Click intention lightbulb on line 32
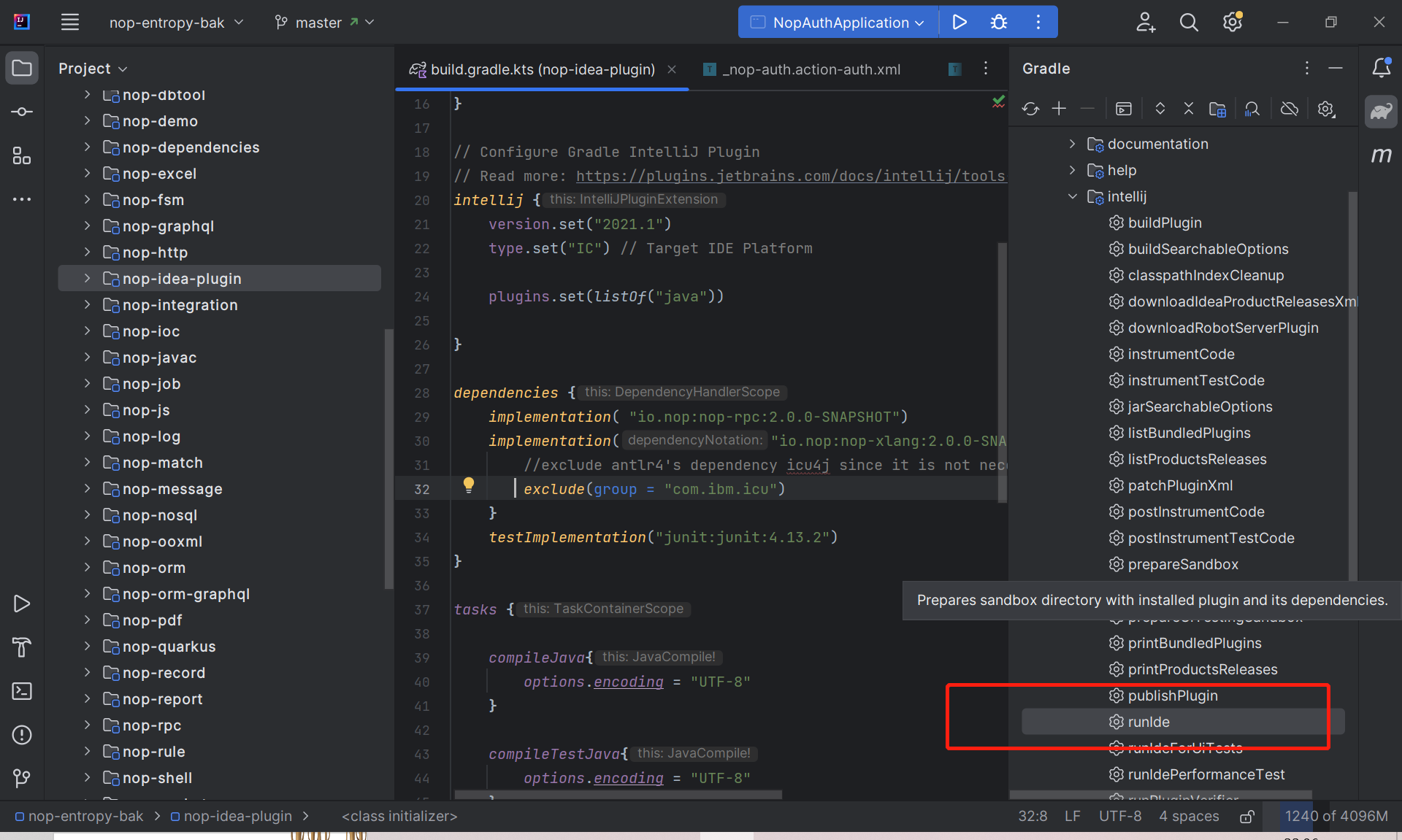Image resolution: width=1402 pixels, height=840 pixels. (469, 485)
